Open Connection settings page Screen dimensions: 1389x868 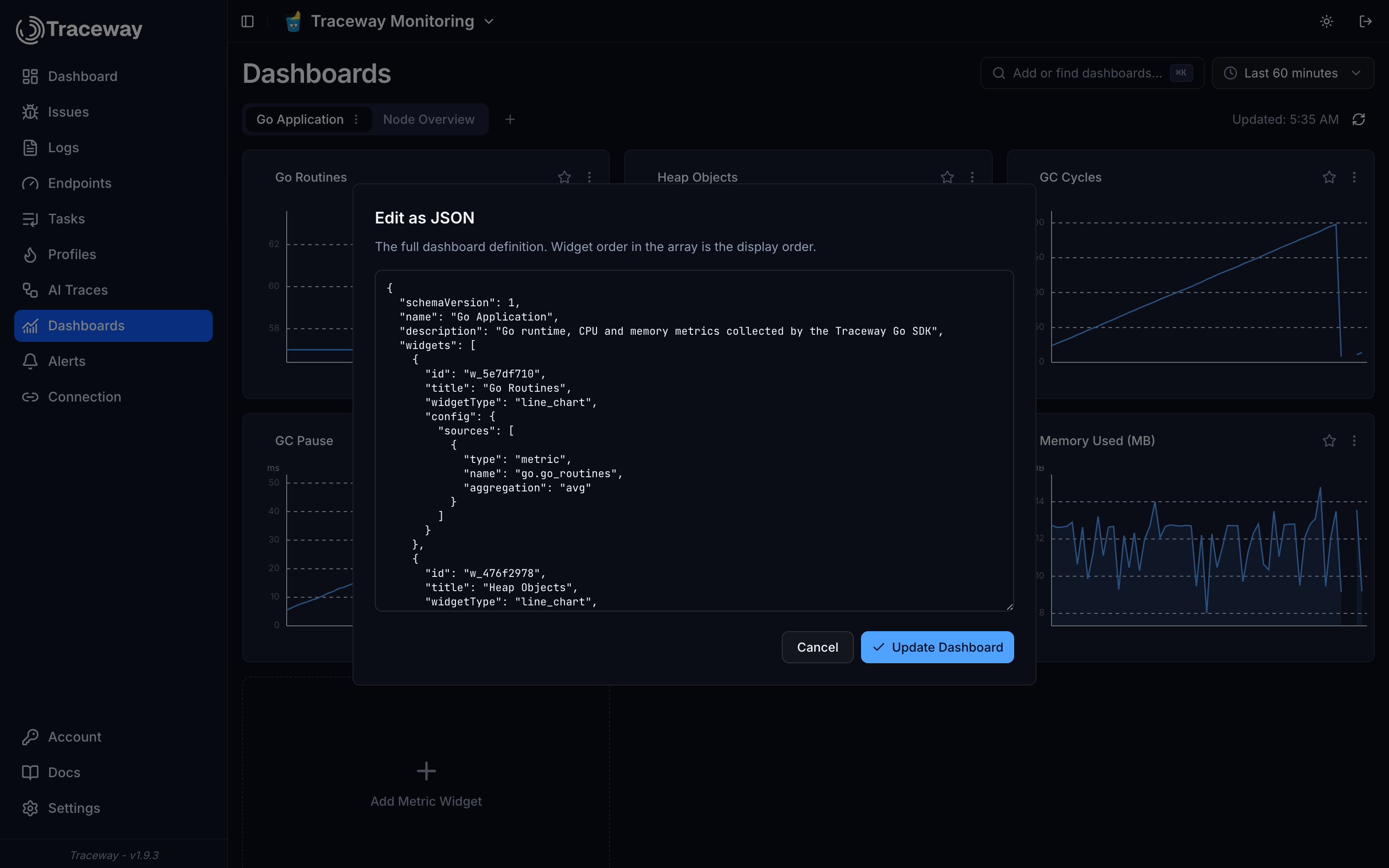click(113, 397)
